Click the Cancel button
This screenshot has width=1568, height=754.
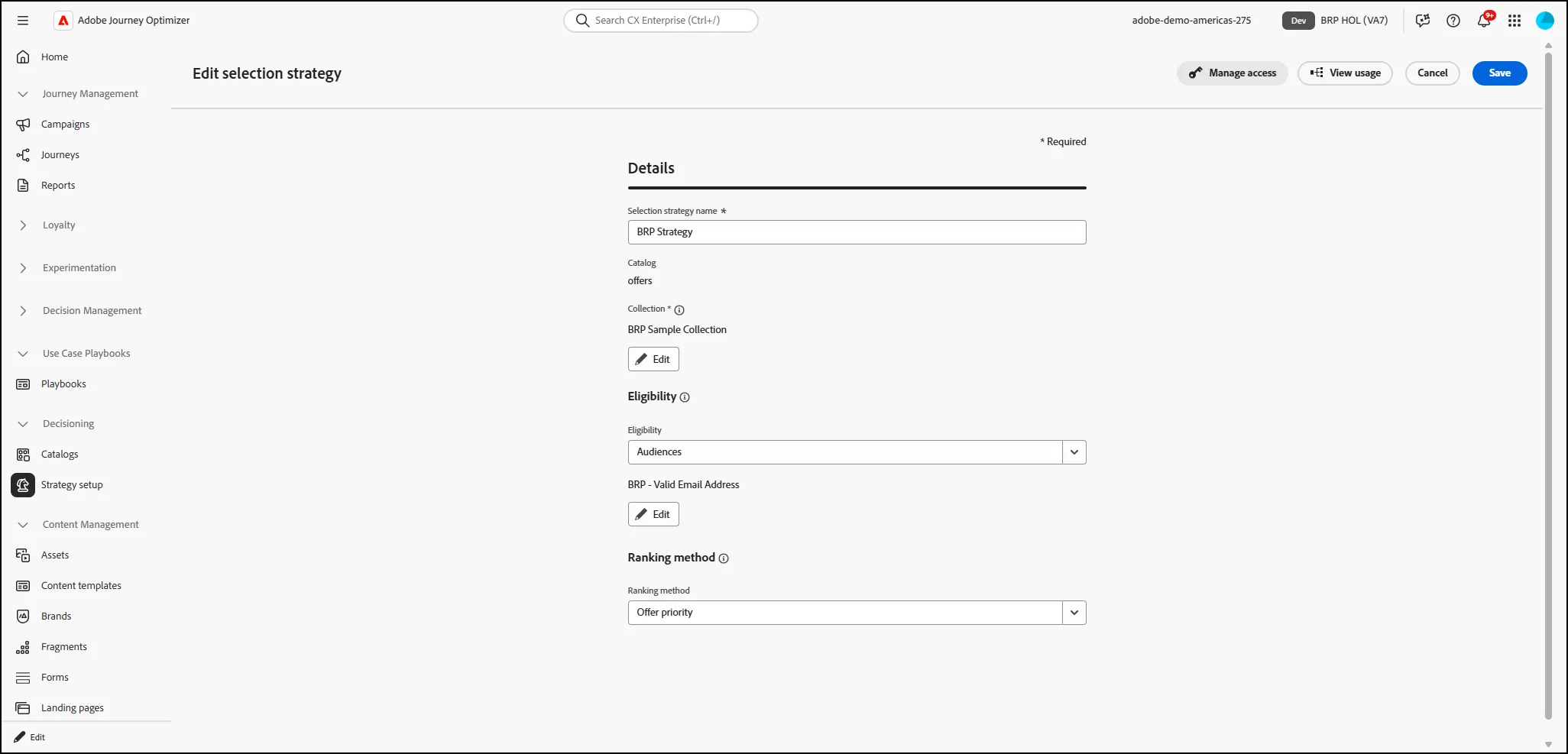click(1432, 73)
